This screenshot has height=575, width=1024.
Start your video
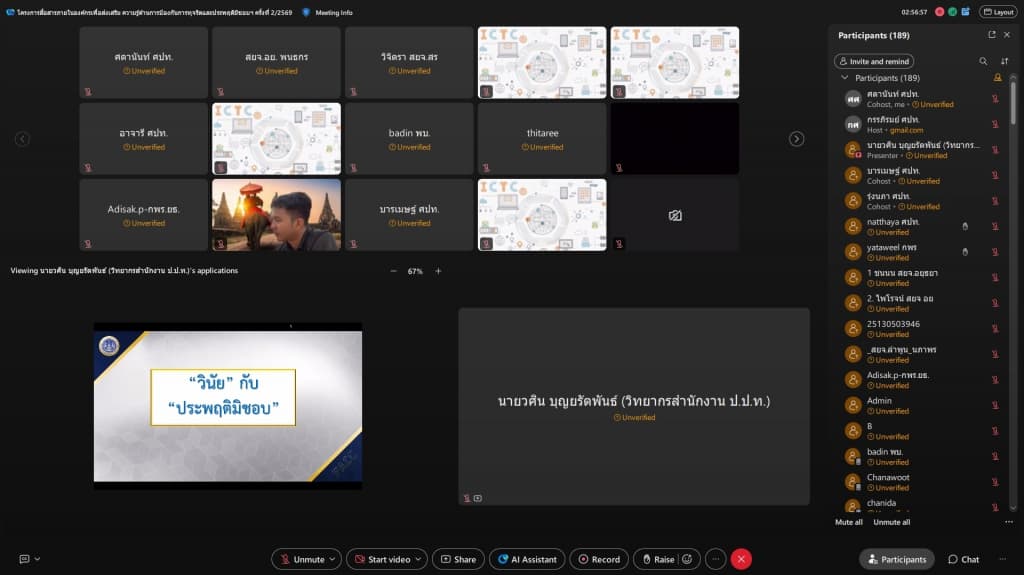(x=383, y=559)
